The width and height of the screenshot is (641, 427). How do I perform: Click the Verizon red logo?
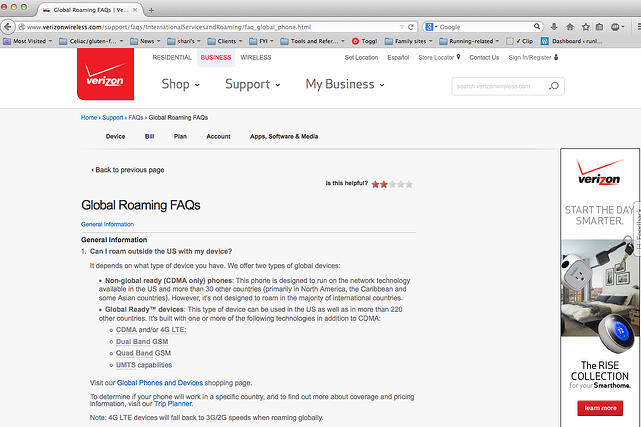[105, 74]
